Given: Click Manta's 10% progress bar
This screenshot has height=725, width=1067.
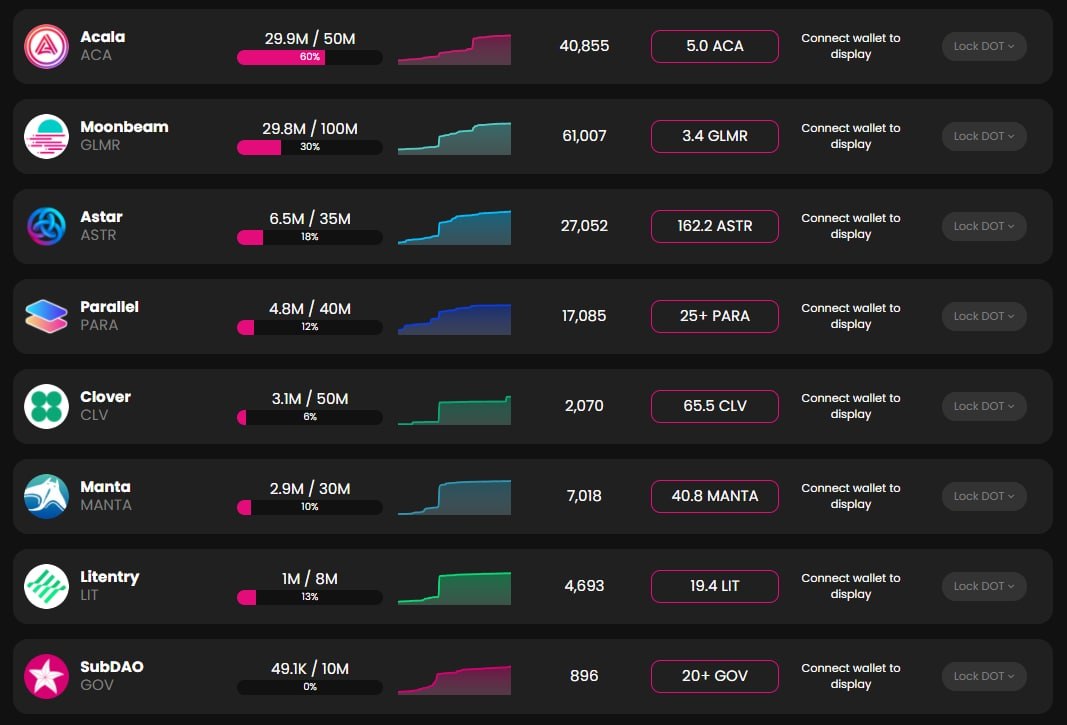Looking at the screenshot, I should click(310, 507).
